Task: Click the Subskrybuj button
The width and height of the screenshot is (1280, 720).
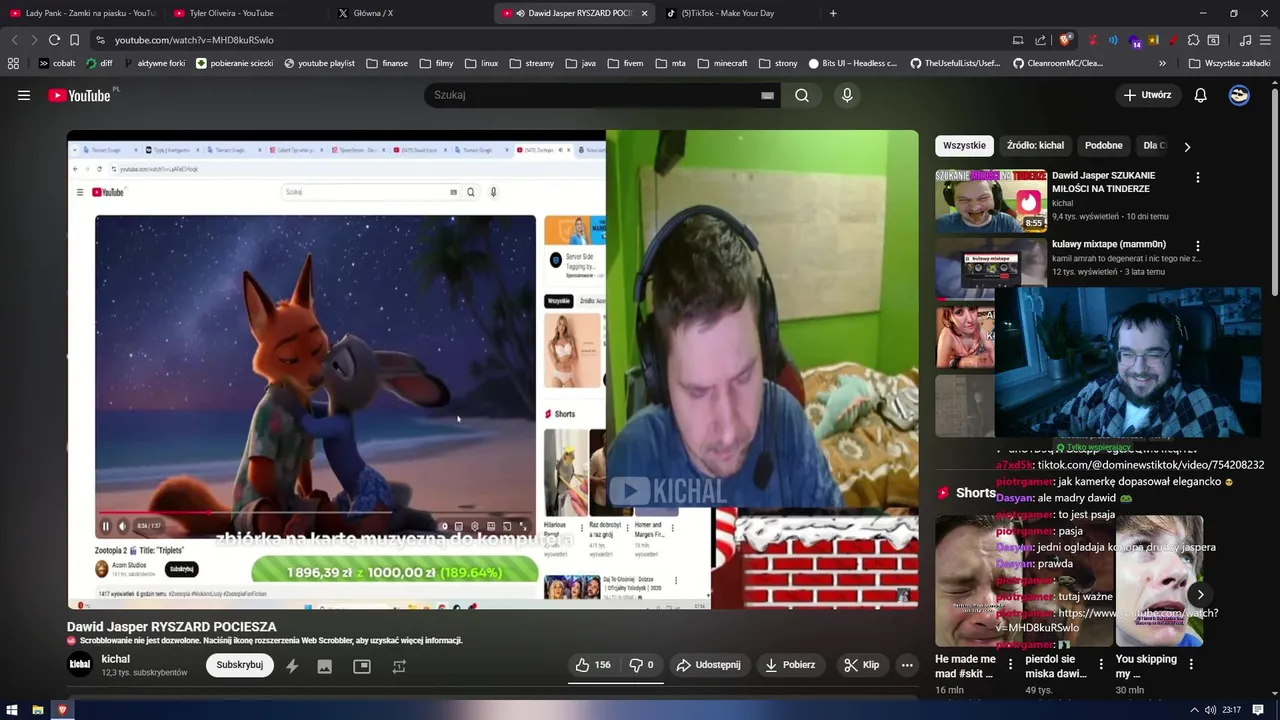Action: (240, 665)
